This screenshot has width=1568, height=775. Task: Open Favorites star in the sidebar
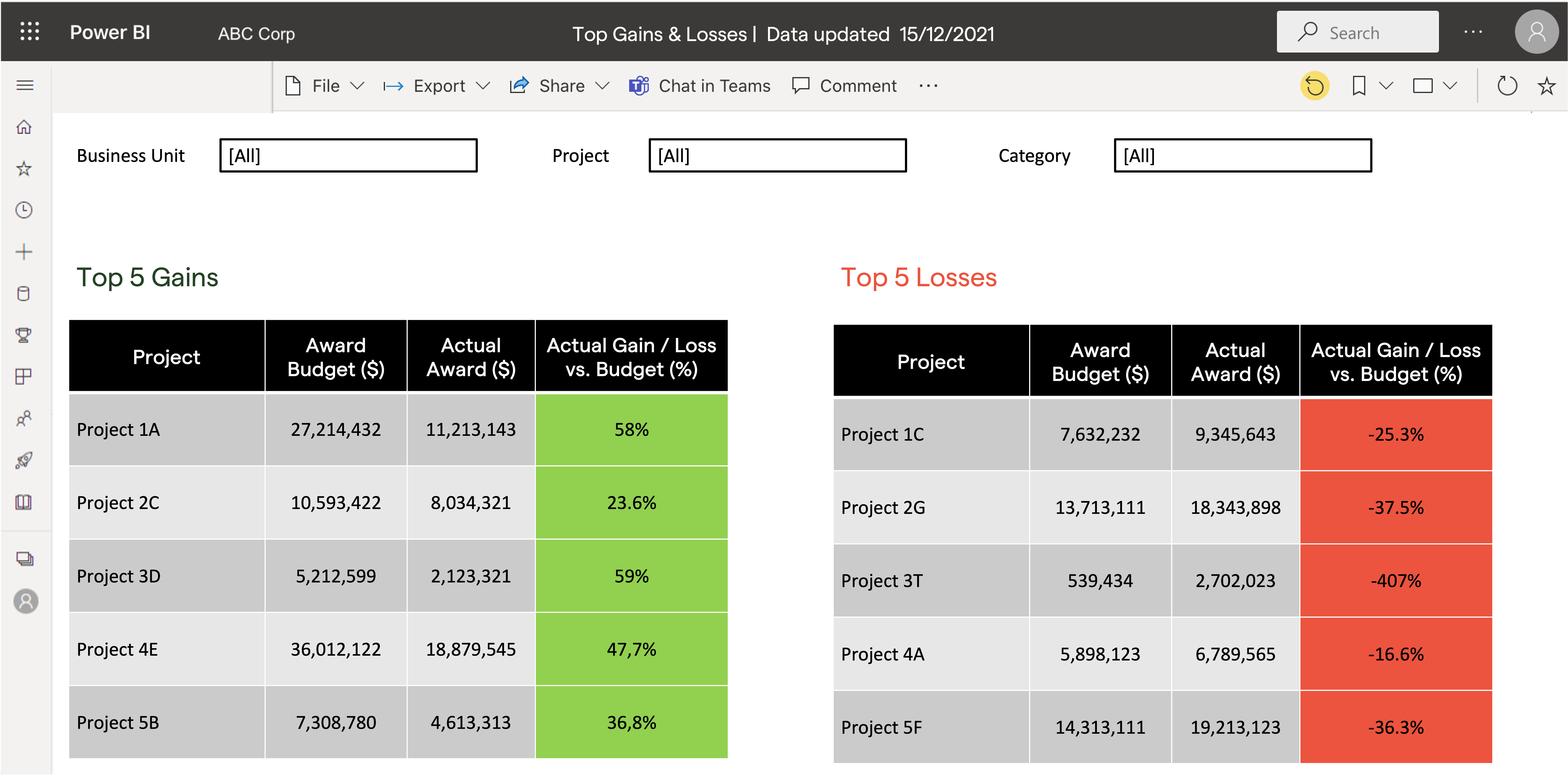coord(24,169)
